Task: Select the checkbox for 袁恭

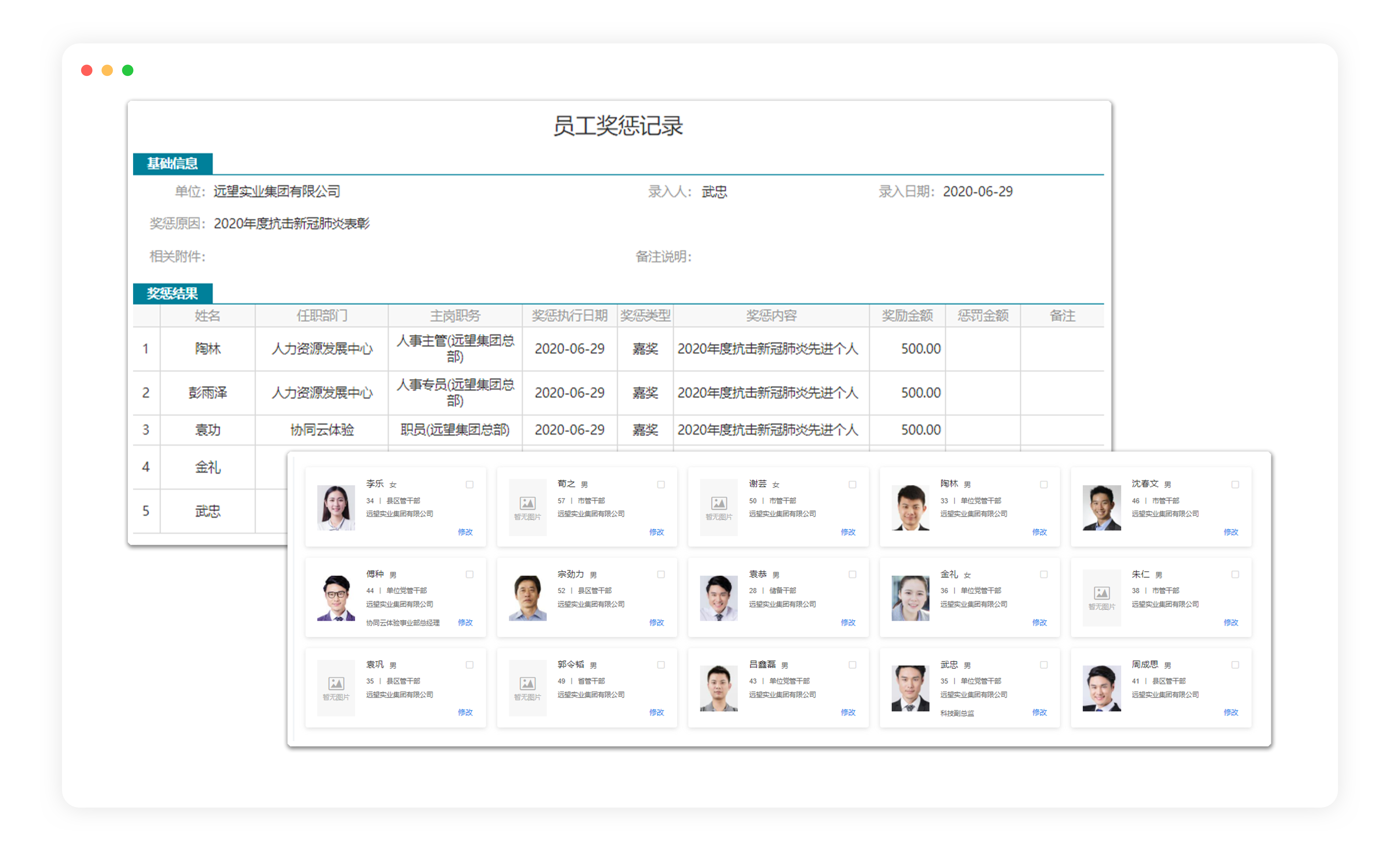Action: [x=852, y=574]
